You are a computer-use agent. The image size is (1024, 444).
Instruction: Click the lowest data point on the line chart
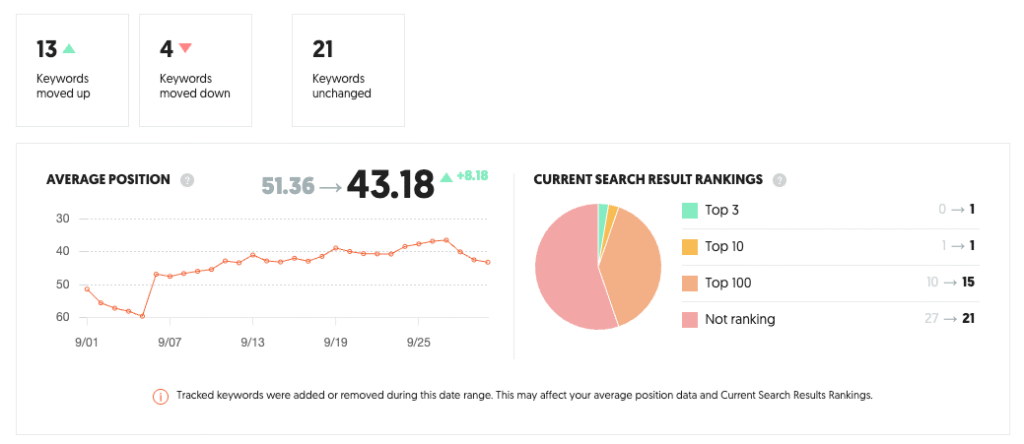pyautogui.click(x=143, y=316)
